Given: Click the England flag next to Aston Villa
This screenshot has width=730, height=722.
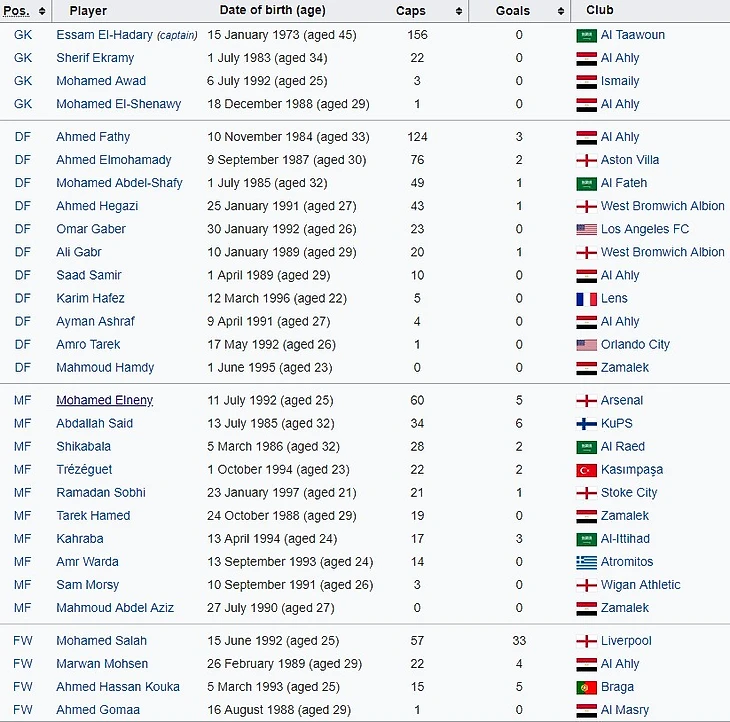Looking at the screenshot, I should pos(586,160).
